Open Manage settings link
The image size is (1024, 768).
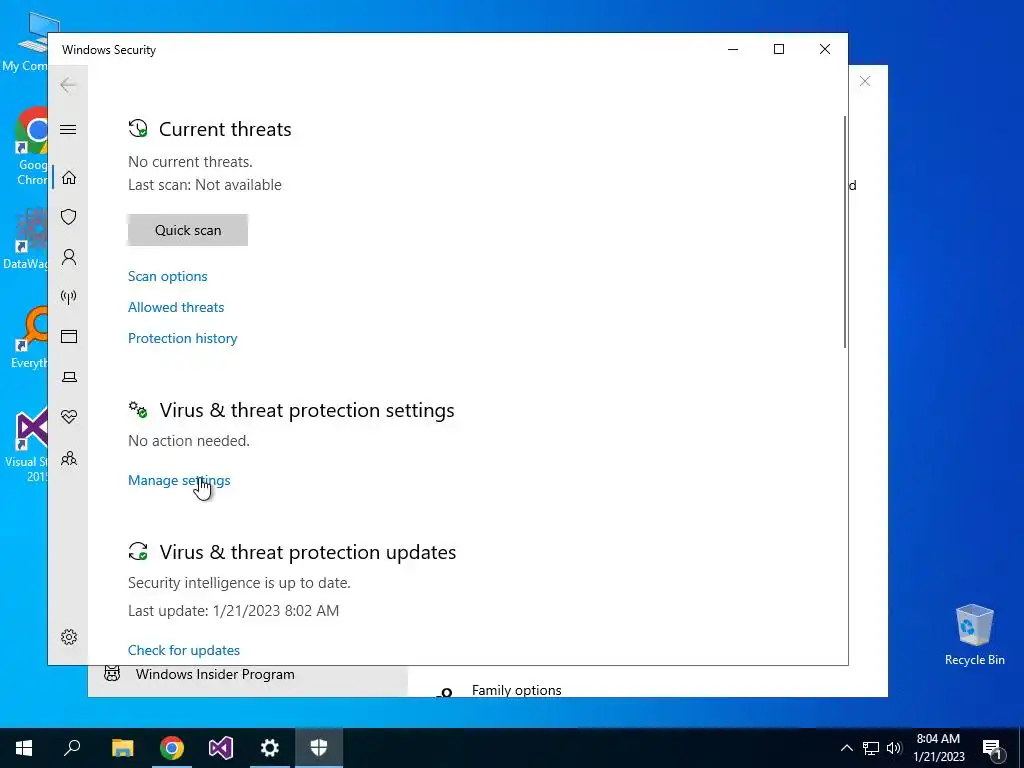(179, 480)
